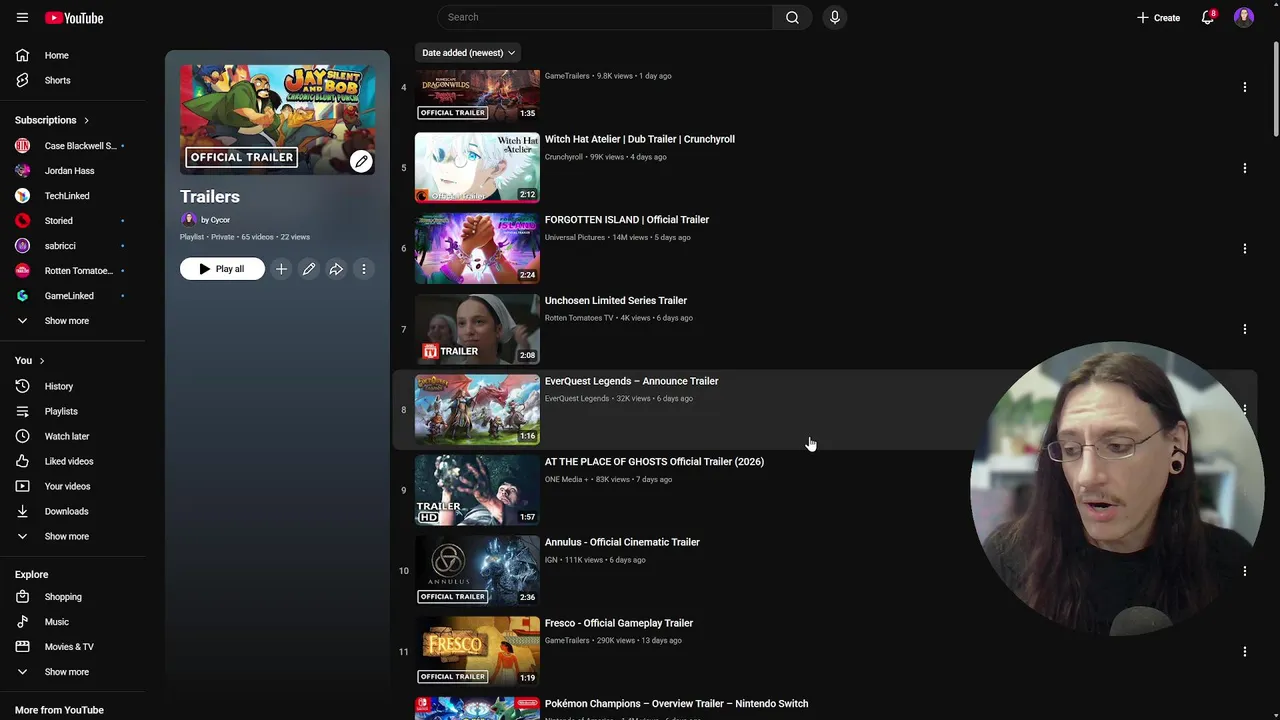
Task: Open the Create button
Action: pos(1158,17)
